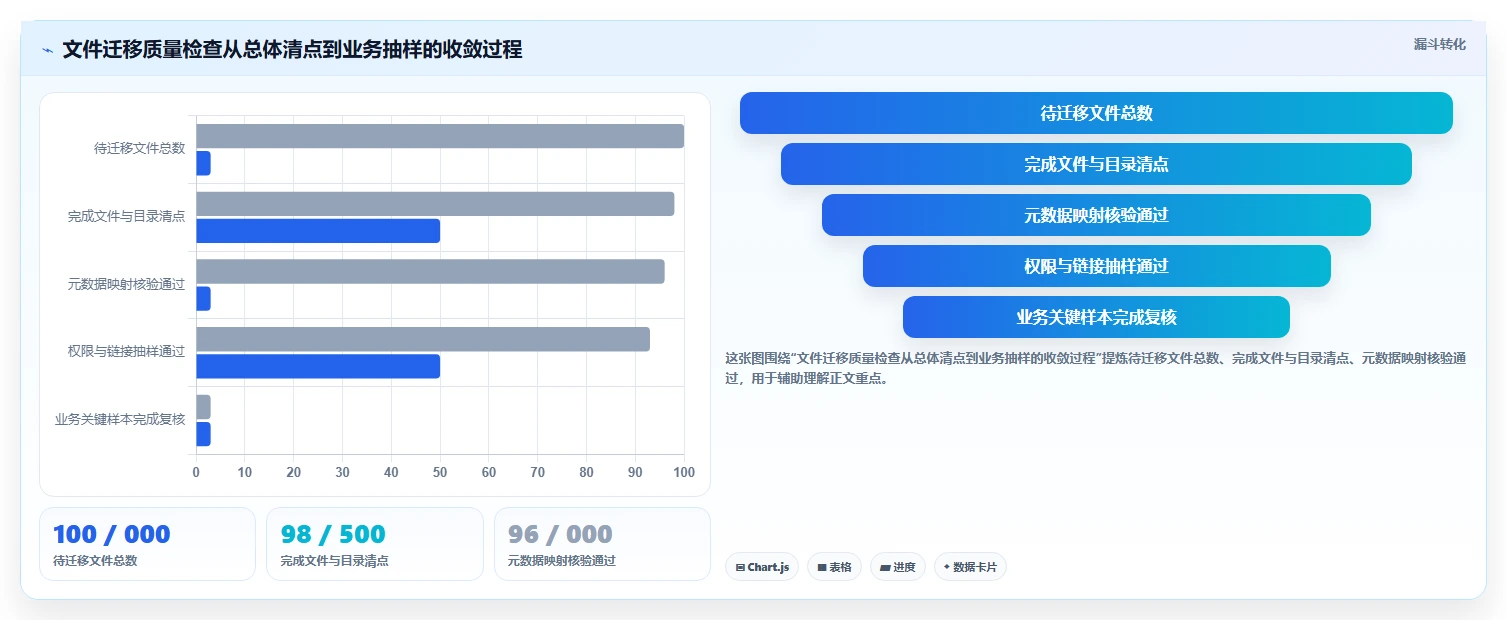1507x620 pixels.
Task: Click the gray bar for 待迁移文件总数
Action: pos(440,136)
